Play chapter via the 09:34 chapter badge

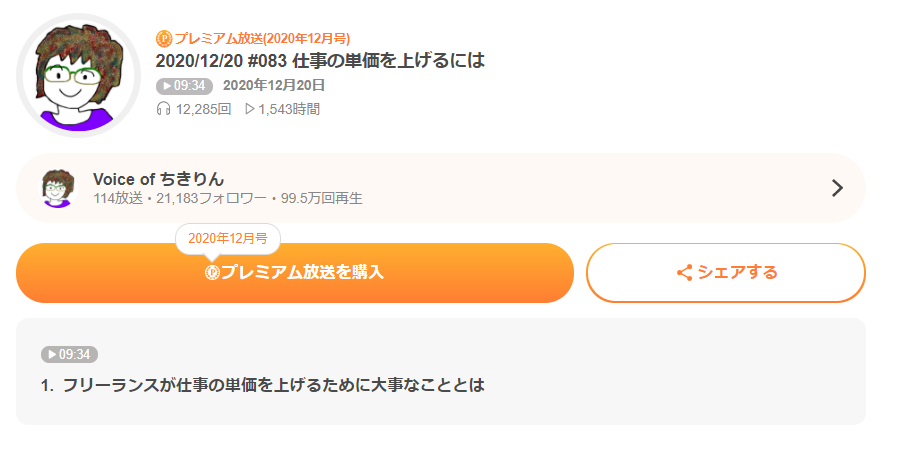(x=69, y=355)
